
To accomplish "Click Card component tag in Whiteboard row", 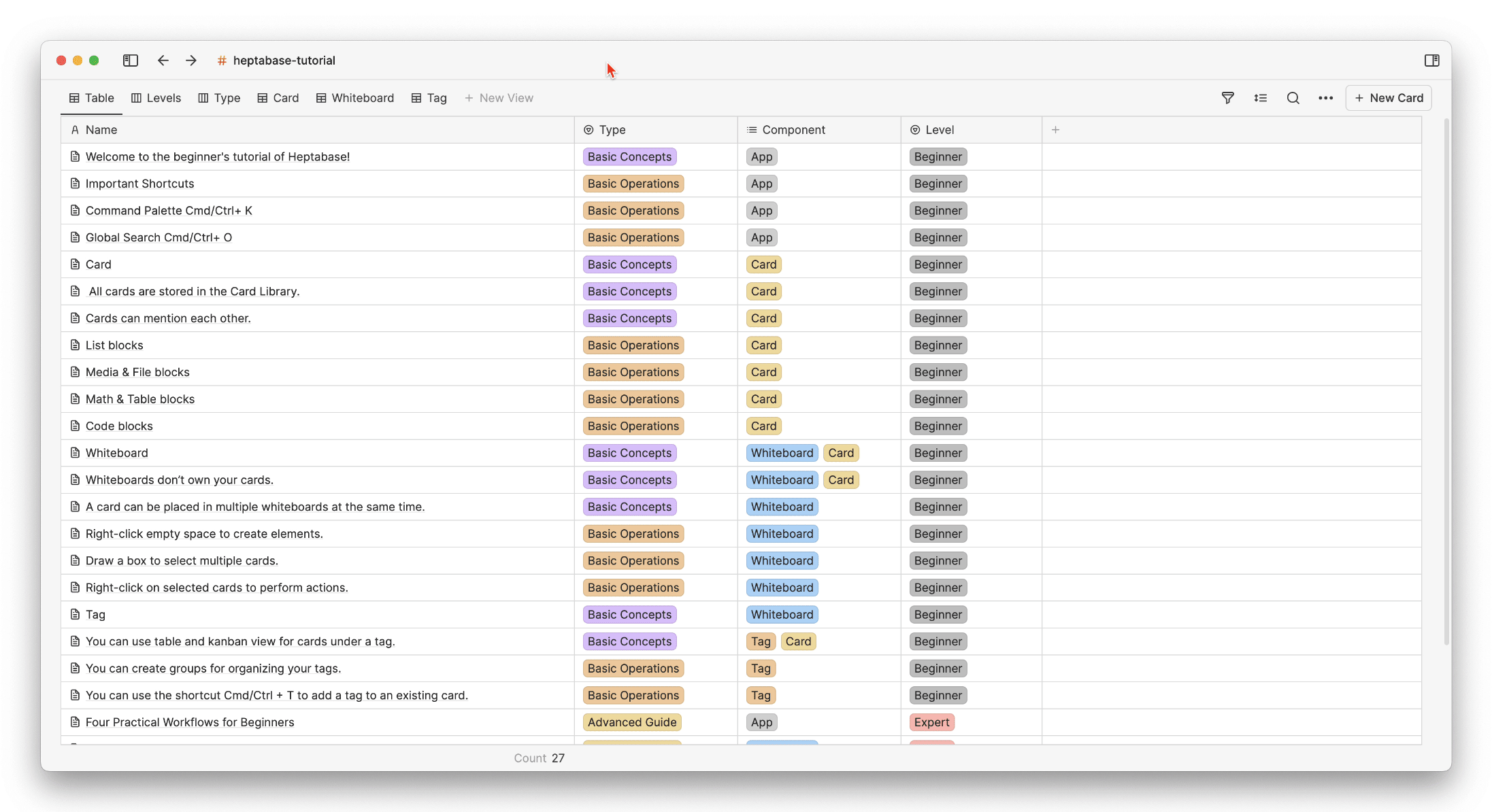I will (x=841, y=453).
